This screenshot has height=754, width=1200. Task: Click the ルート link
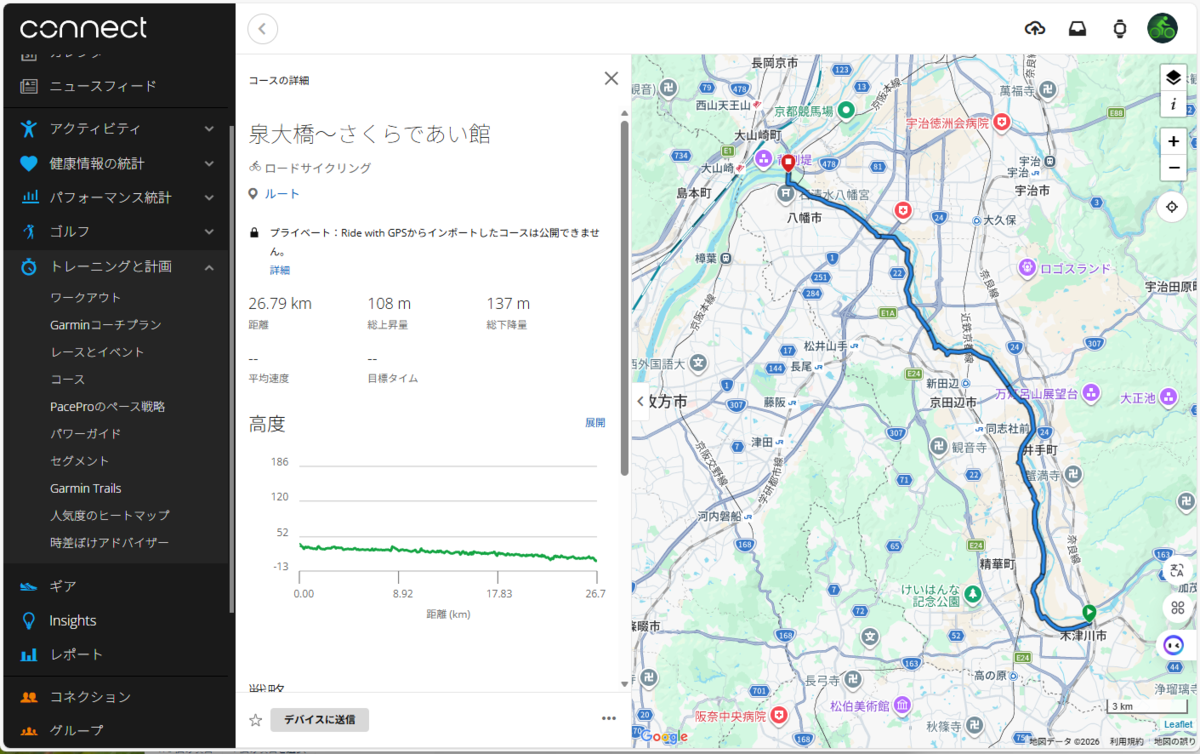282,194
